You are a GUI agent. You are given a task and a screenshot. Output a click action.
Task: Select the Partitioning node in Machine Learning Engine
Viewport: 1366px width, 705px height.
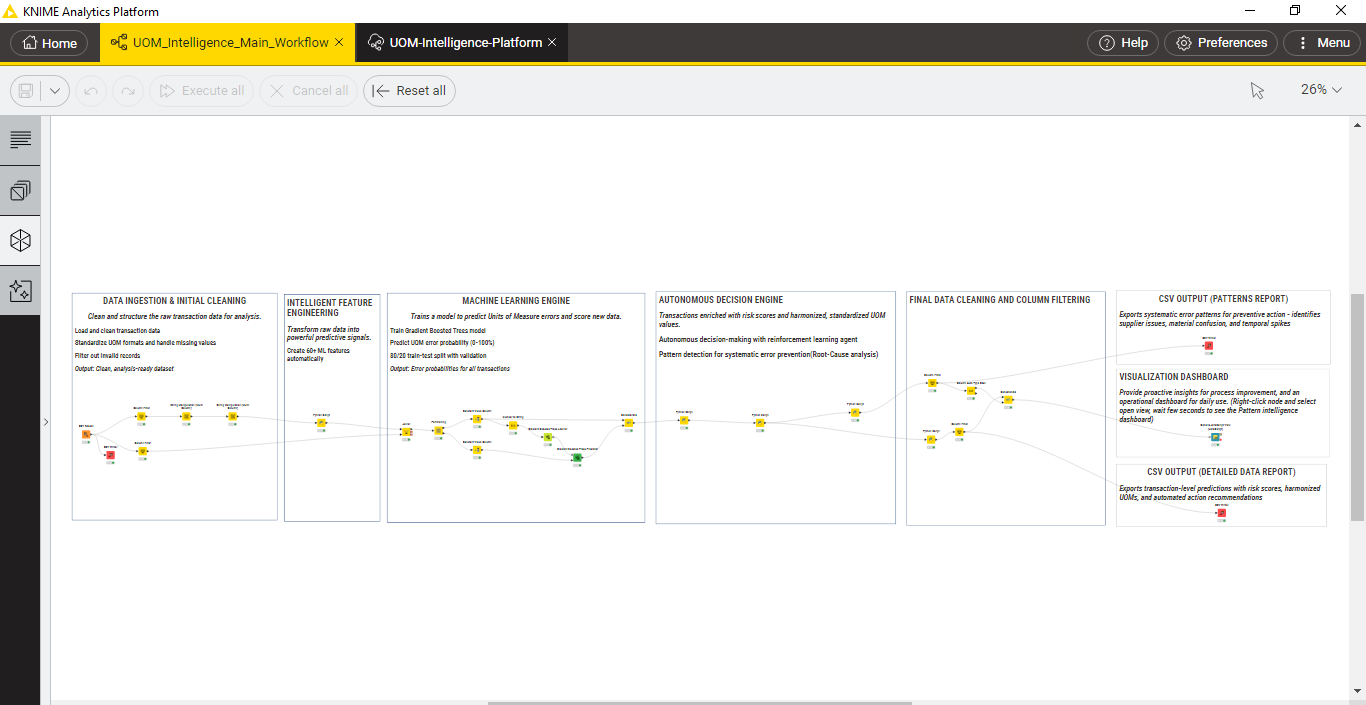438,431
